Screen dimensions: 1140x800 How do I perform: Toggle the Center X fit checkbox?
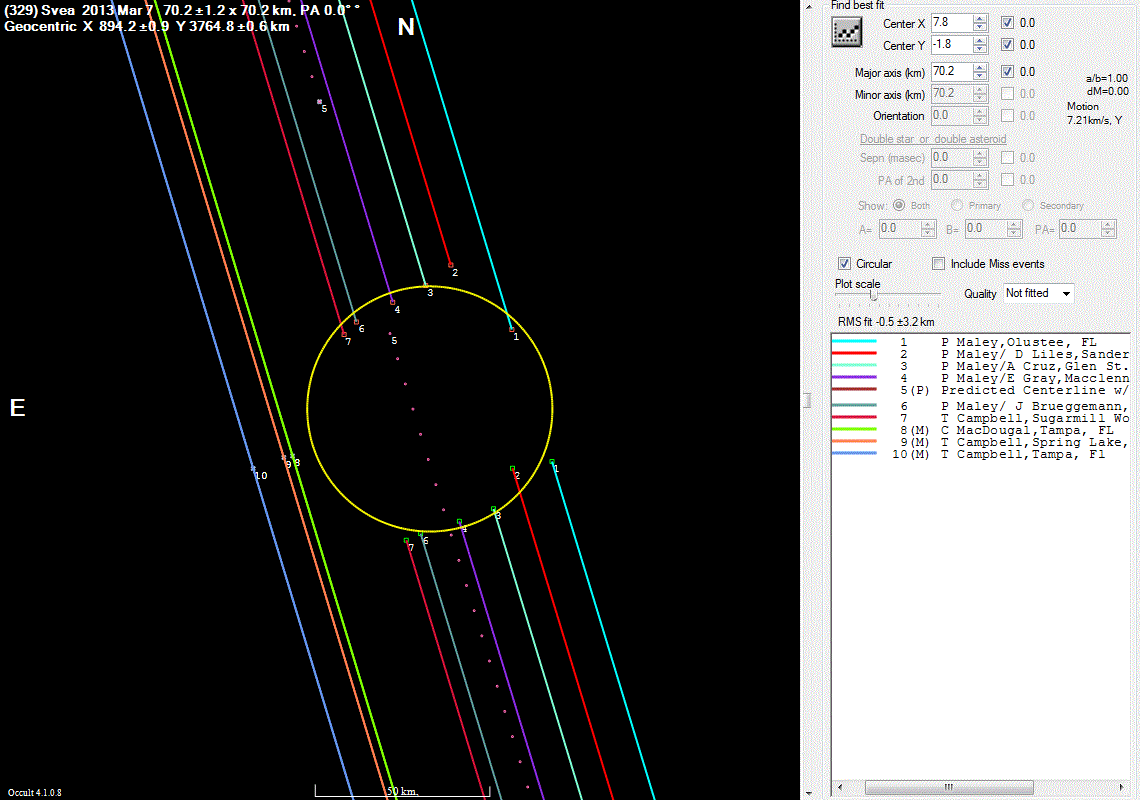click(1007, 23)
